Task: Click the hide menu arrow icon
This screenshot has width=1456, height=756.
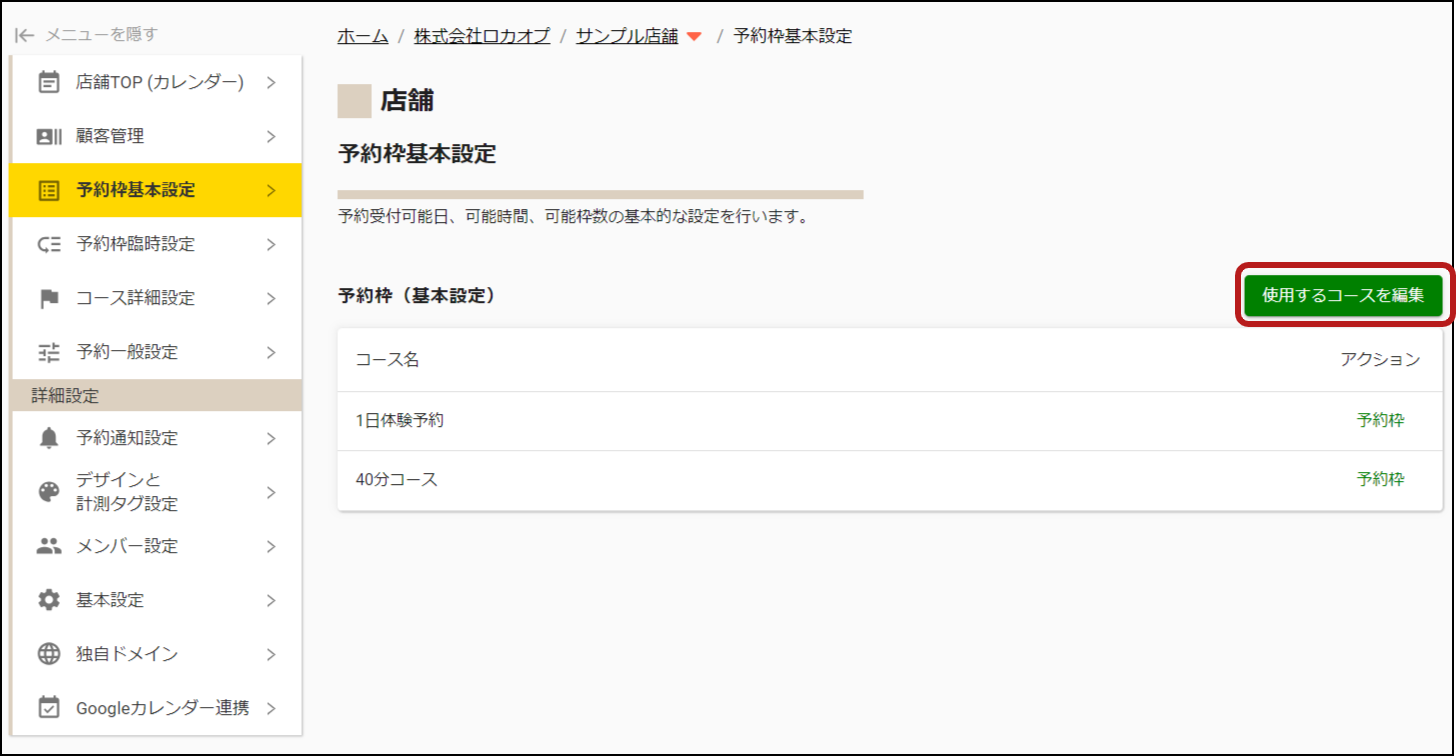Action: [25, 35]
